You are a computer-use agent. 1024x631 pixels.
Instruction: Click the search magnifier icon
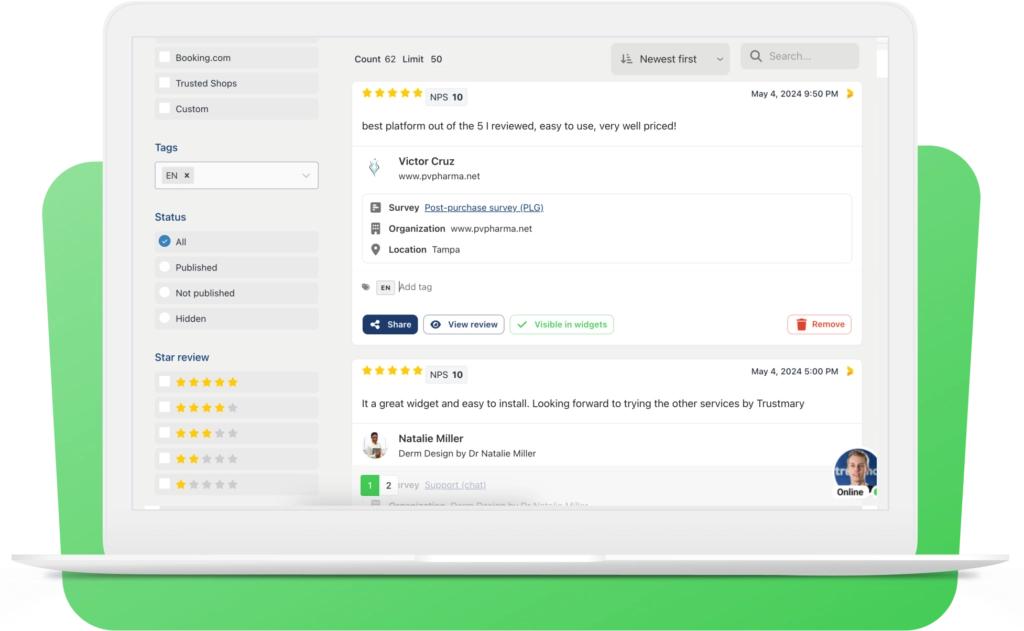(756, 56)
